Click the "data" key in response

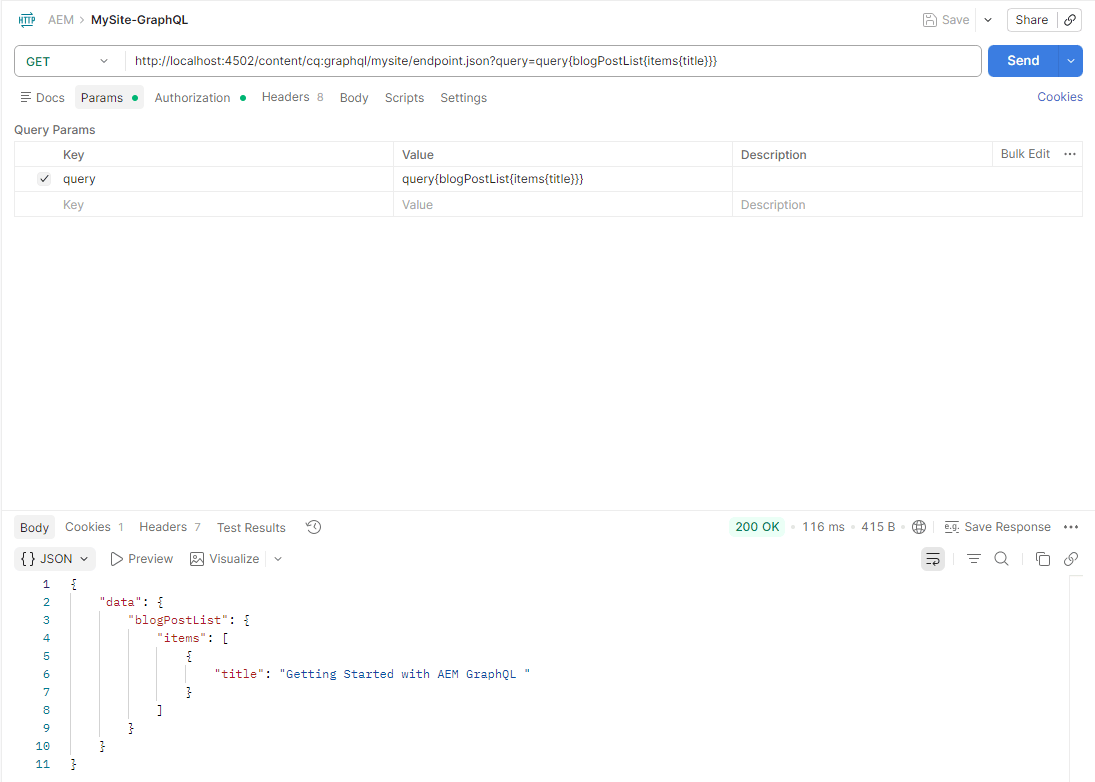120,602
